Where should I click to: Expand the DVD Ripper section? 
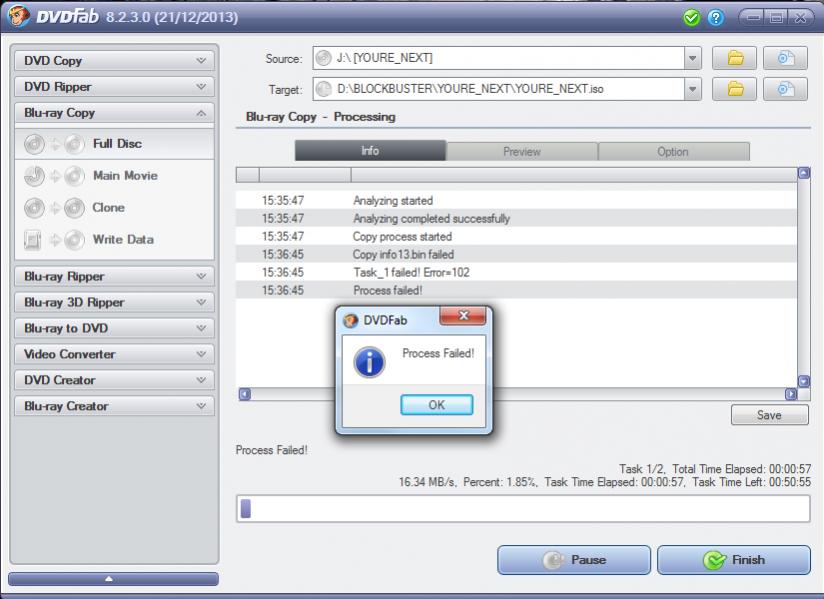click(x=114, y=87)
